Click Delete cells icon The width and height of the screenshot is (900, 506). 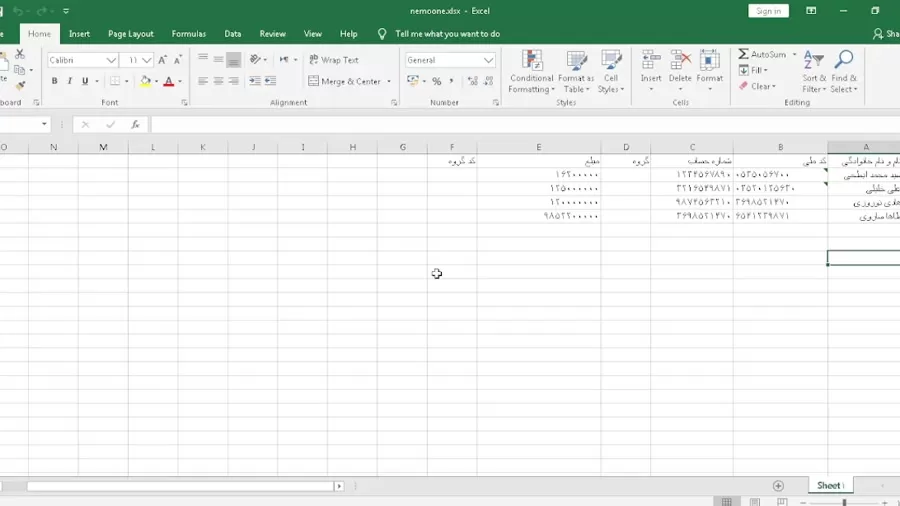pos(680,60)
